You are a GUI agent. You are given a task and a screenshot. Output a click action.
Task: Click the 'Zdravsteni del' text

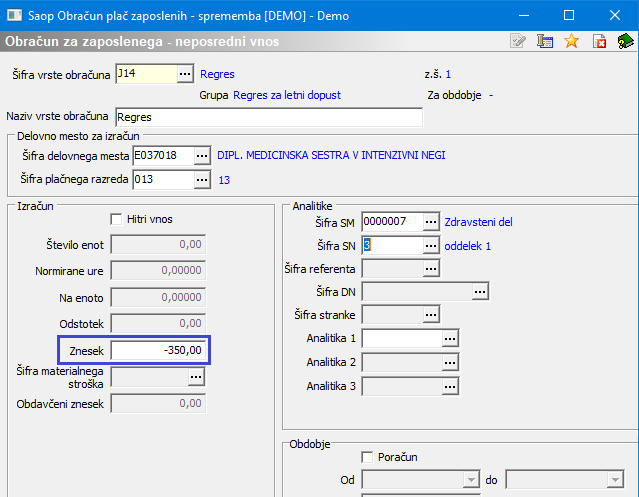tap(478, 222)
